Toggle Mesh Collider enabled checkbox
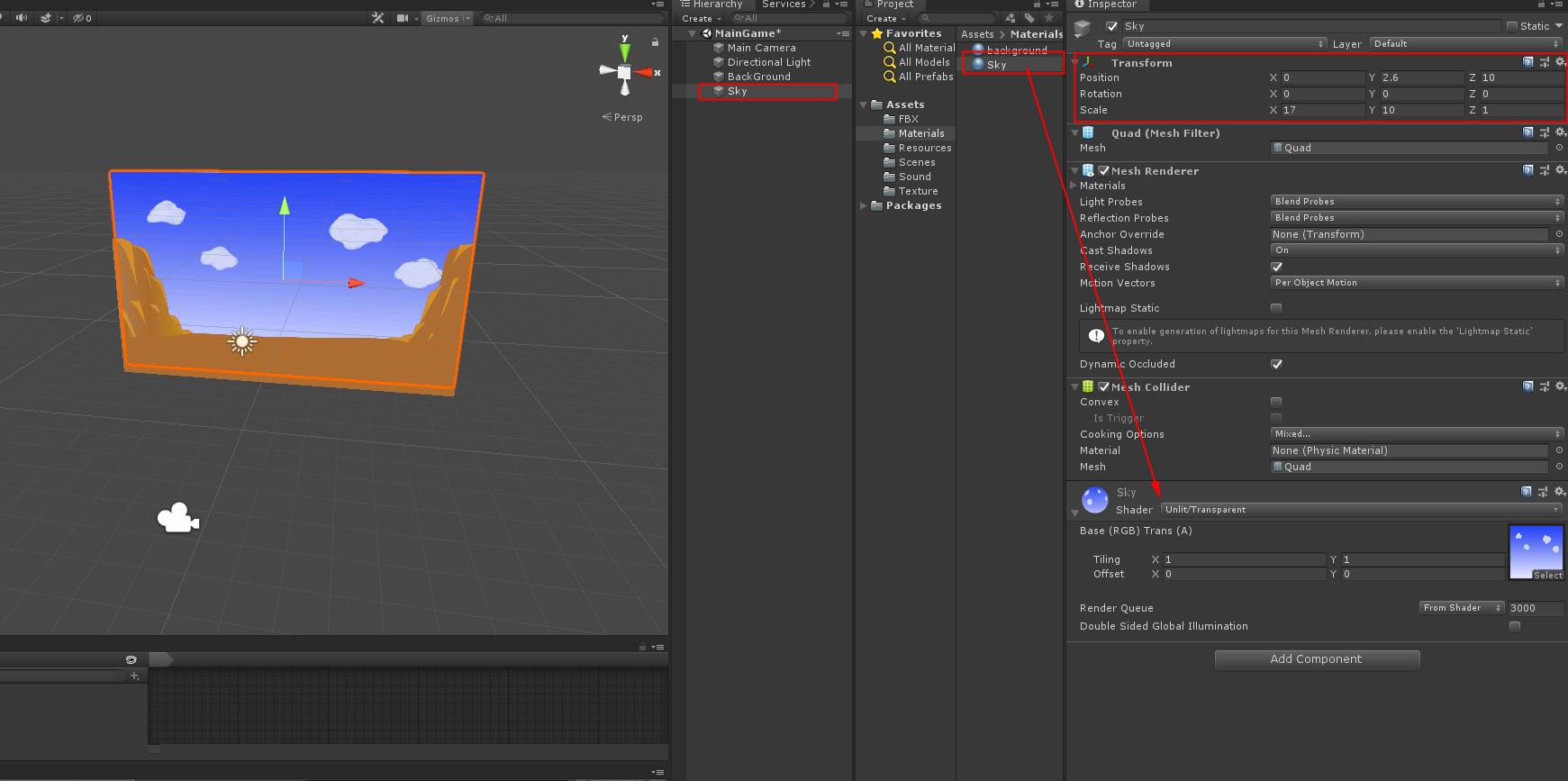 (x=1103, y=386)
